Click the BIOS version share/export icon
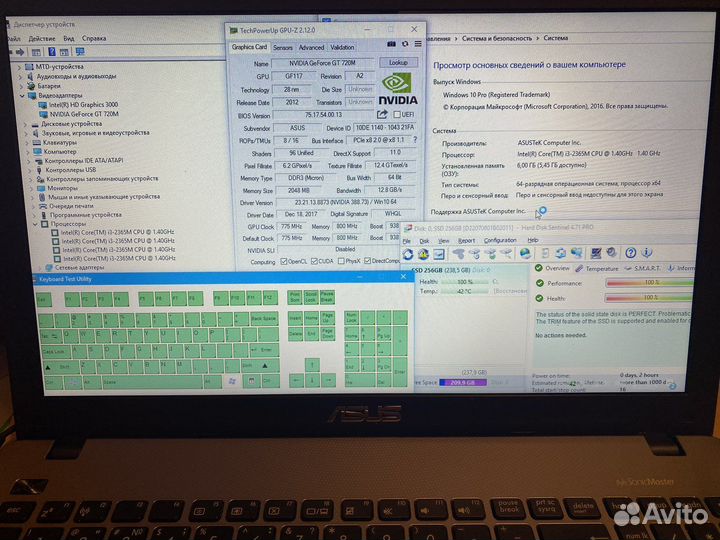This screenshot has height=540, width=720. [x=384, y=115]
